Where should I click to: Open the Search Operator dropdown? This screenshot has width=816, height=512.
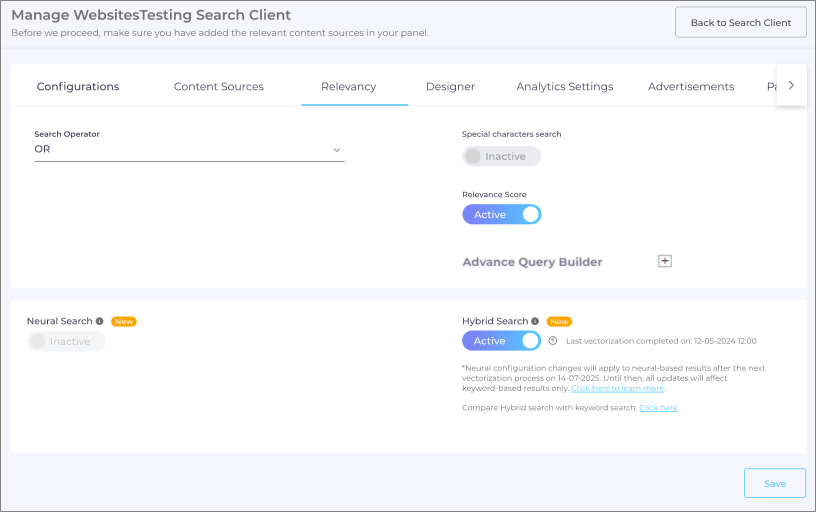click(189, 150)
